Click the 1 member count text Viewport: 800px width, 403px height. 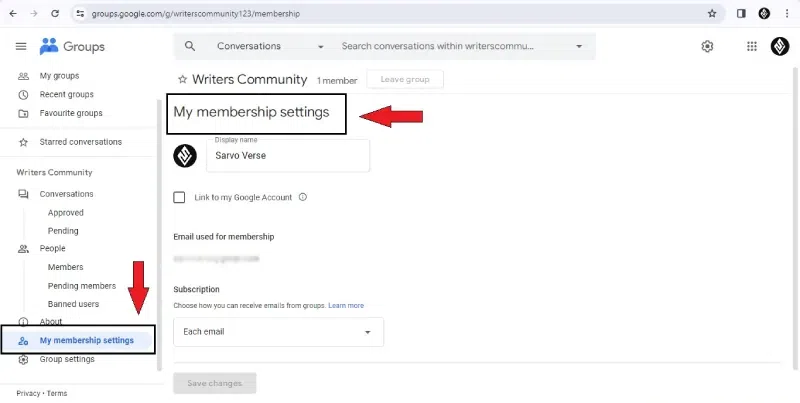(337, 81)
